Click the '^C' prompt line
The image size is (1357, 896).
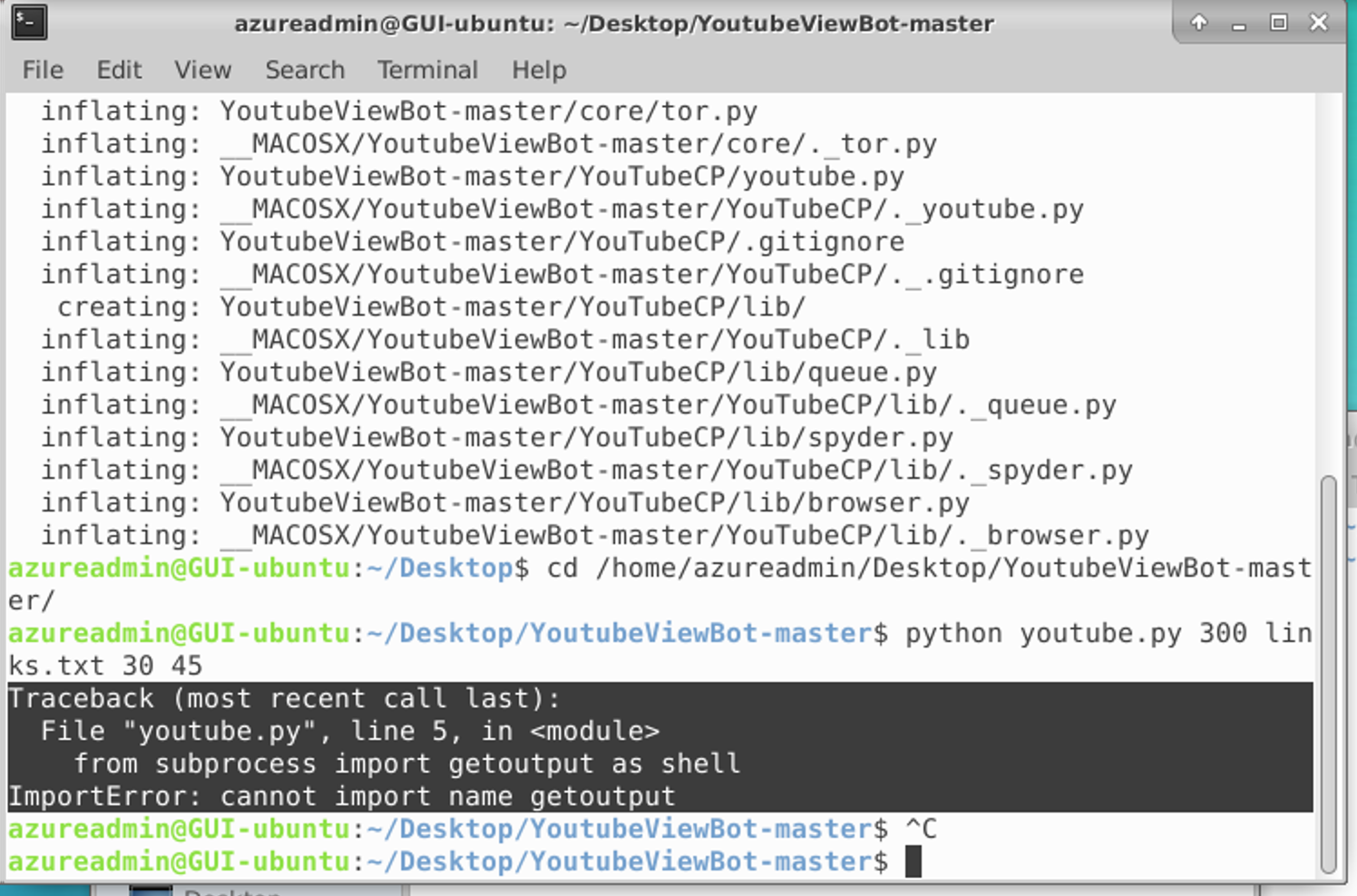473,829
